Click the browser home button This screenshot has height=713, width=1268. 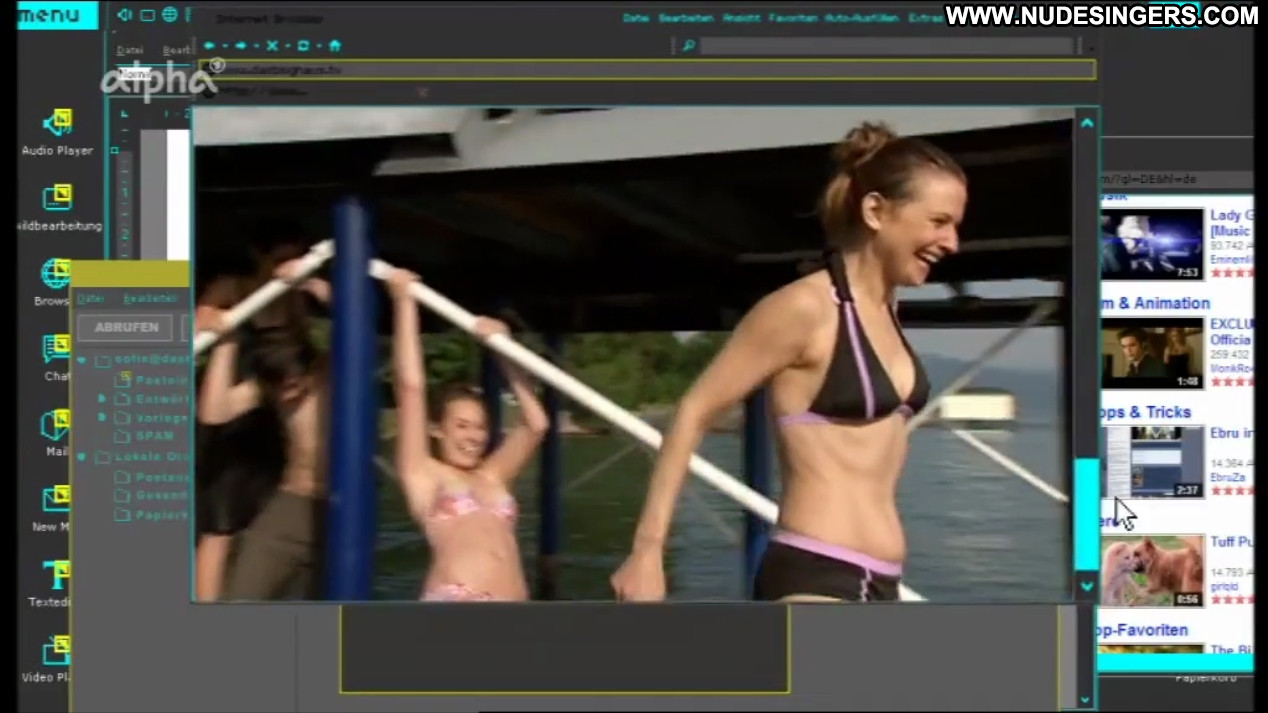click(x=334, y=46)
